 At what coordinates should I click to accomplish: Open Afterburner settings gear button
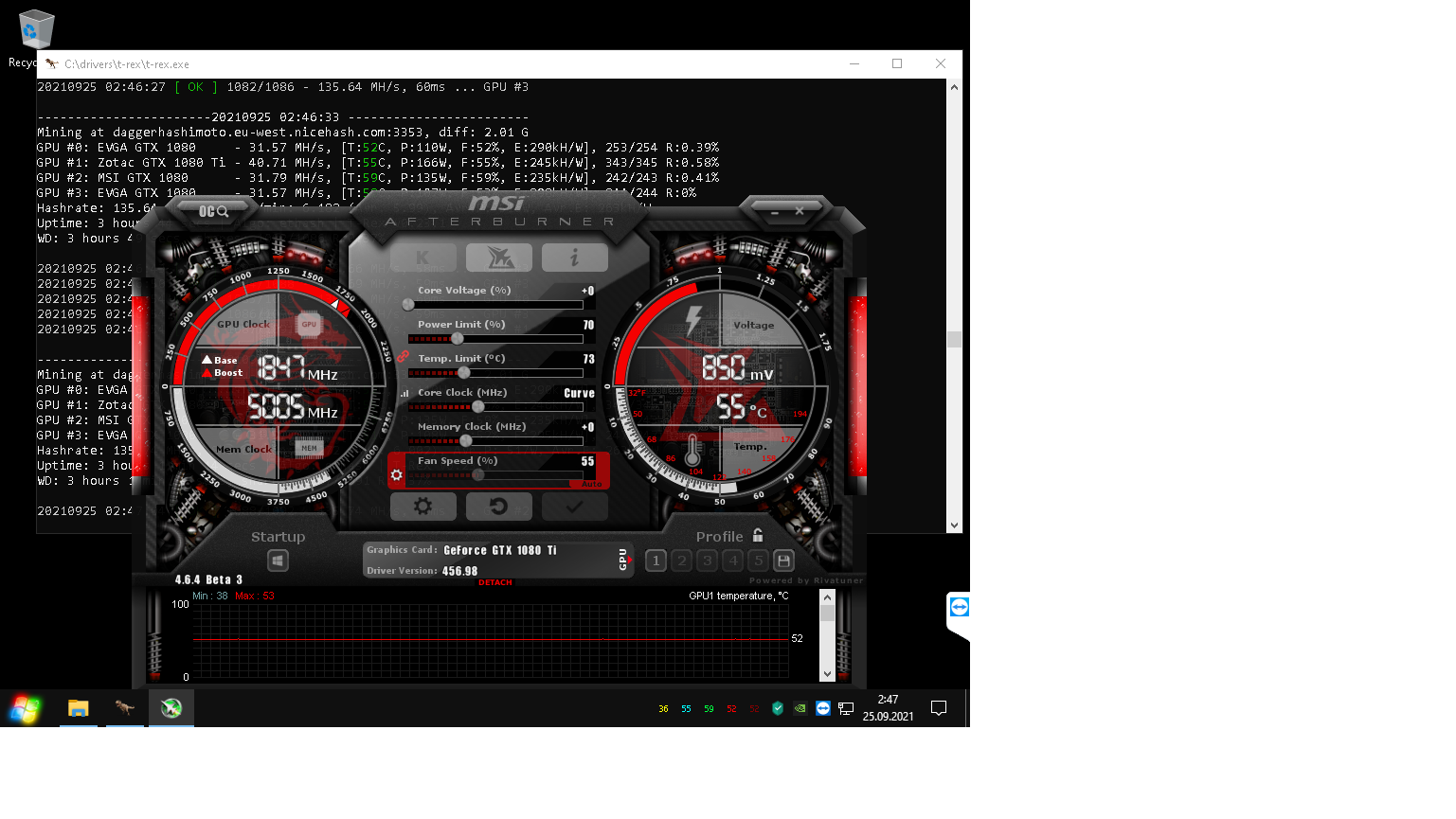click(x=422, y=507)
